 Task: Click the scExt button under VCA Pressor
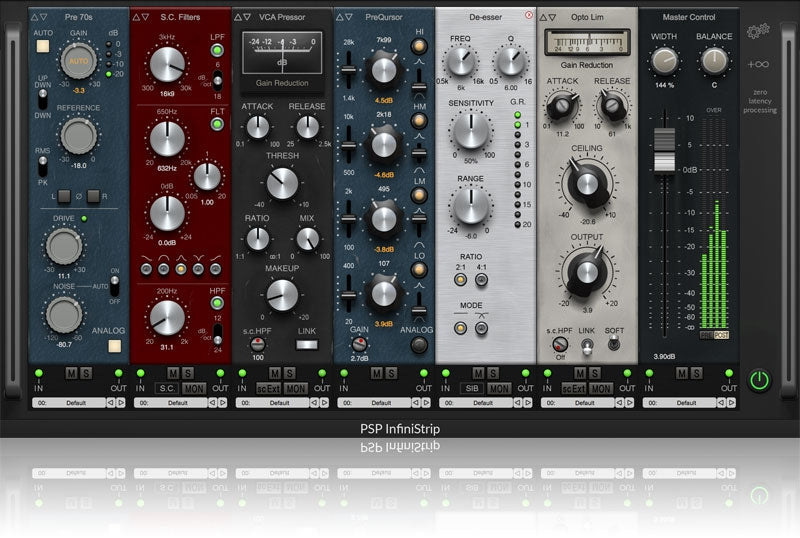(268, 388)
